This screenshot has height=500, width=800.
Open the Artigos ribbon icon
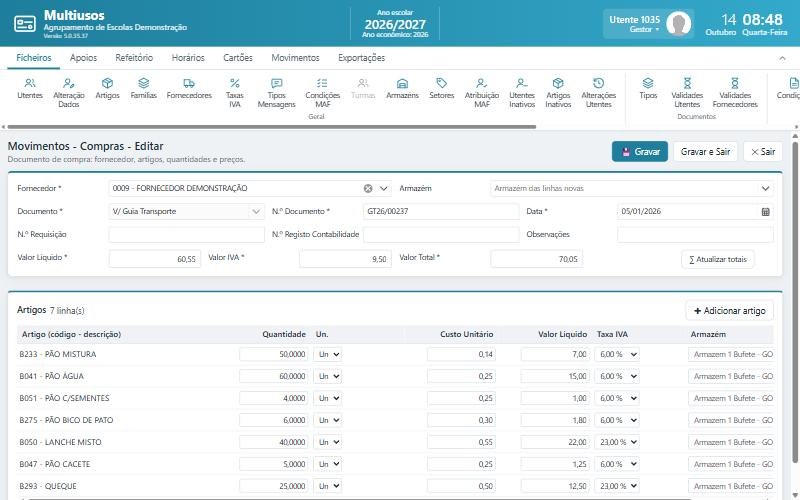tap(107, 89)
